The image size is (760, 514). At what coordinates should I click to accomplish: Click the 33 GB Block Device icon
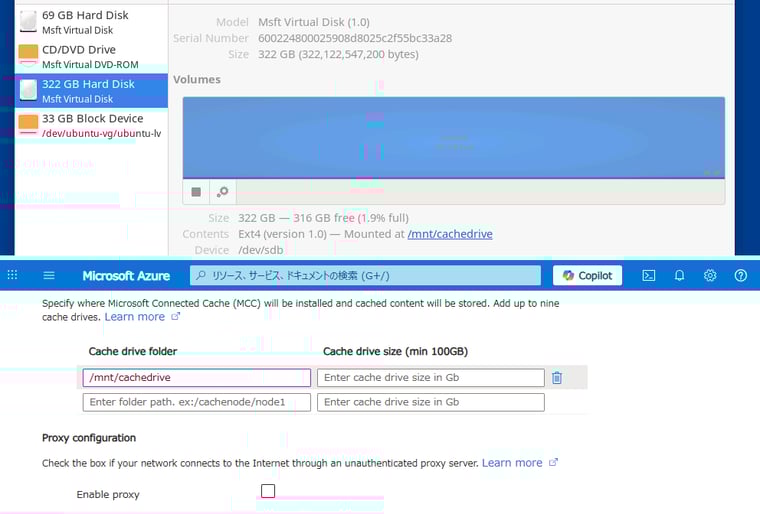pos(28,125)
